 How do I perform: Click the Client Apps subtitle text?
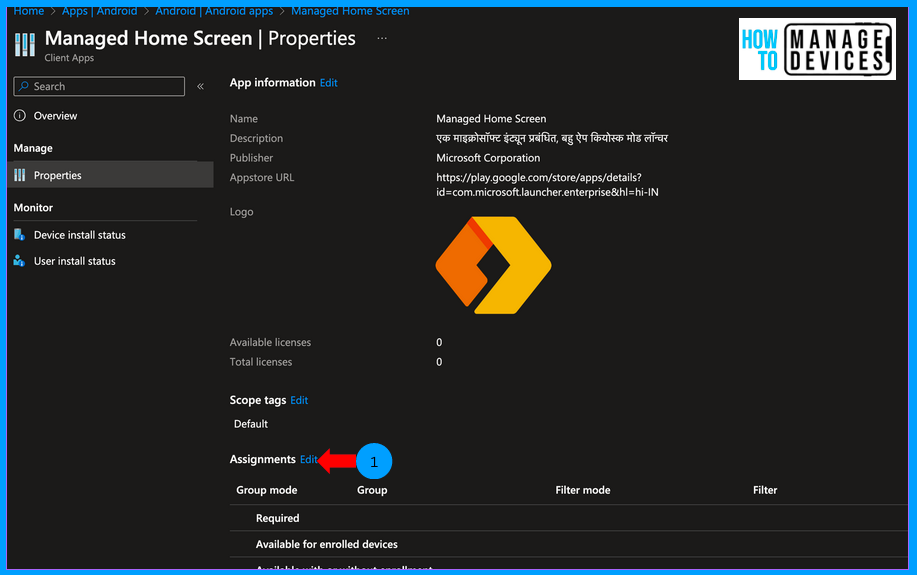point(69,58)
